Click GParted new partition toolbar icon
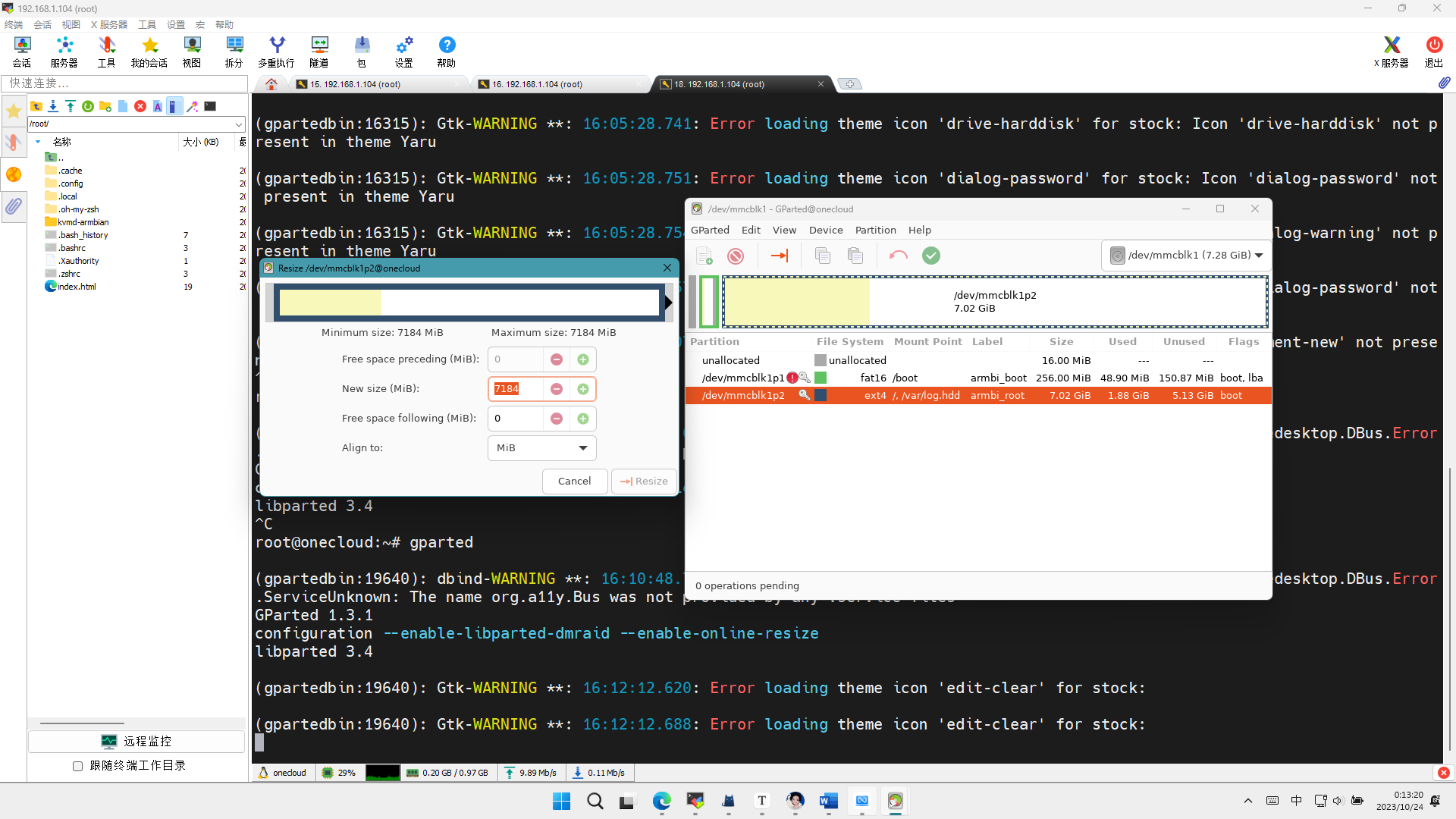 click(x=704, y=256)
